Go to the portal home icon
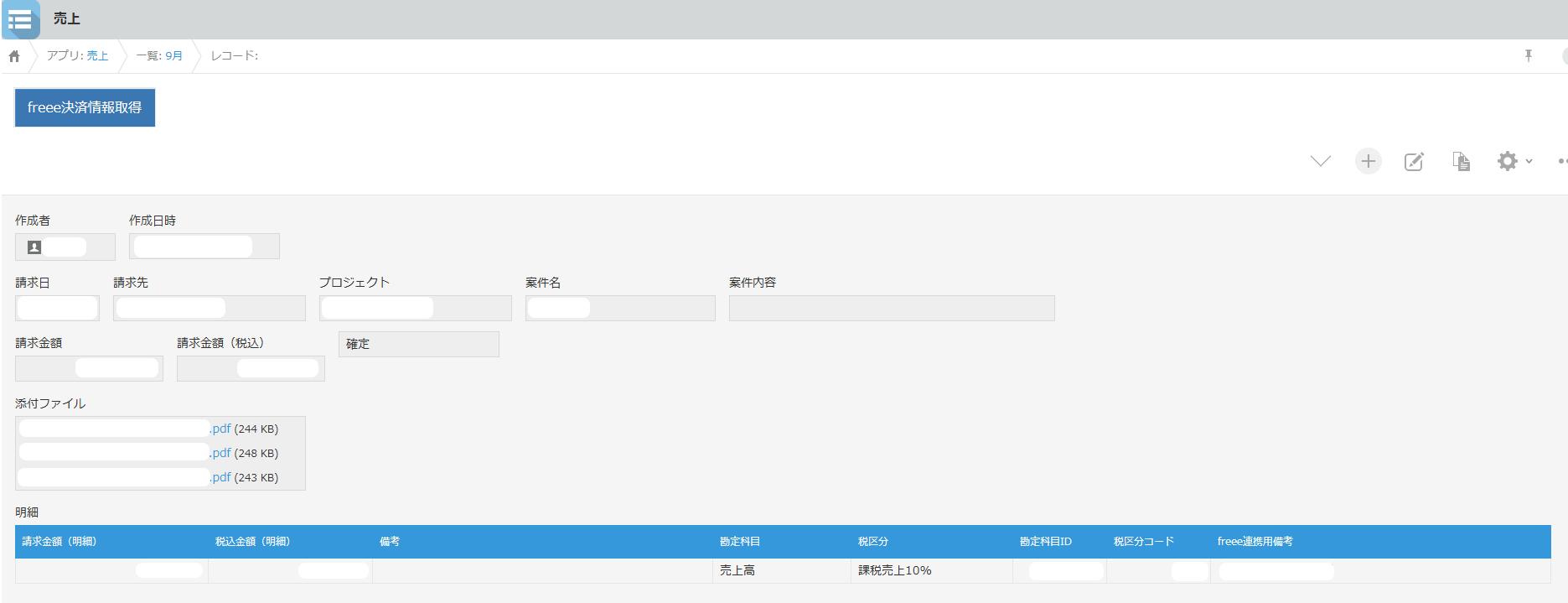 (x=14, y=56)
